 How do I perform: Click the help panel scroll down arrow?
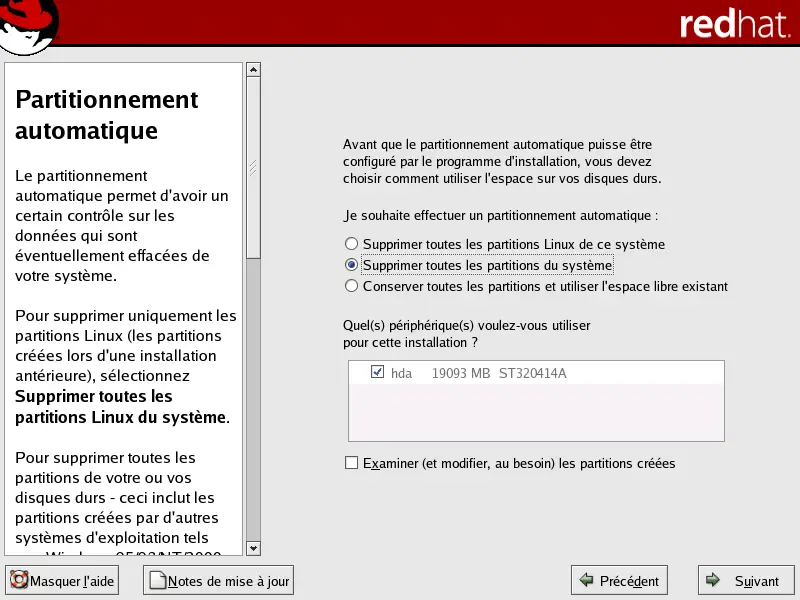pyautogui.click(x=253, y=547)
